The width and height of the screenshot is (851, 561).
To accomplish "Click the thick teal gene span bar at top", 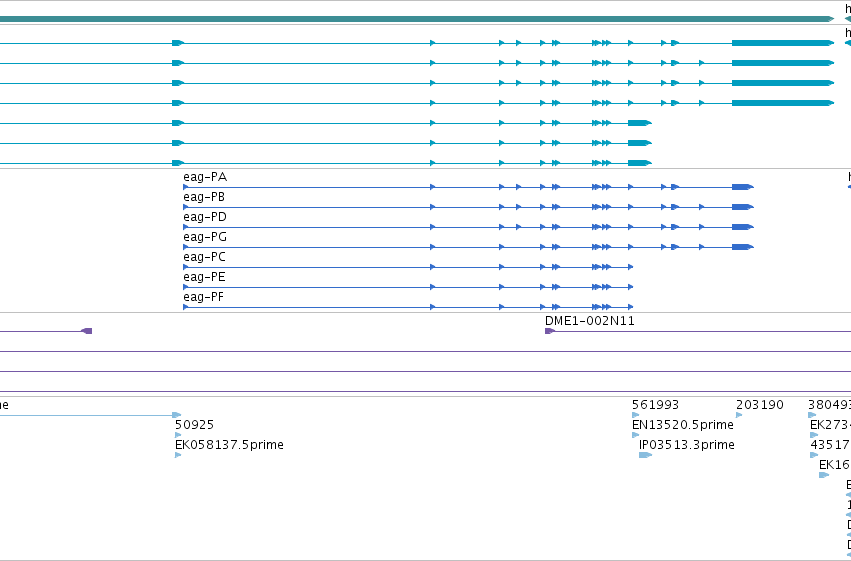I will pos(417,19).
